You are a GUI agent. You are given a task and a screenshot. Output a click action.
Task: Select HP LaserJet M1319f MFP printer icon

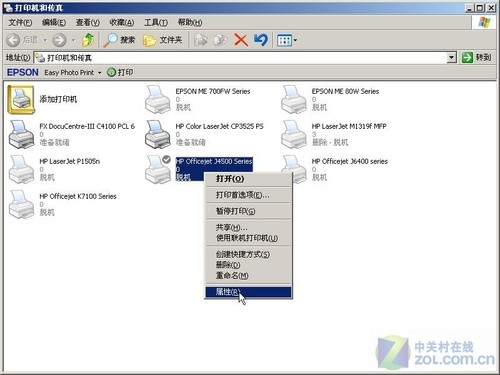point(294,134)
